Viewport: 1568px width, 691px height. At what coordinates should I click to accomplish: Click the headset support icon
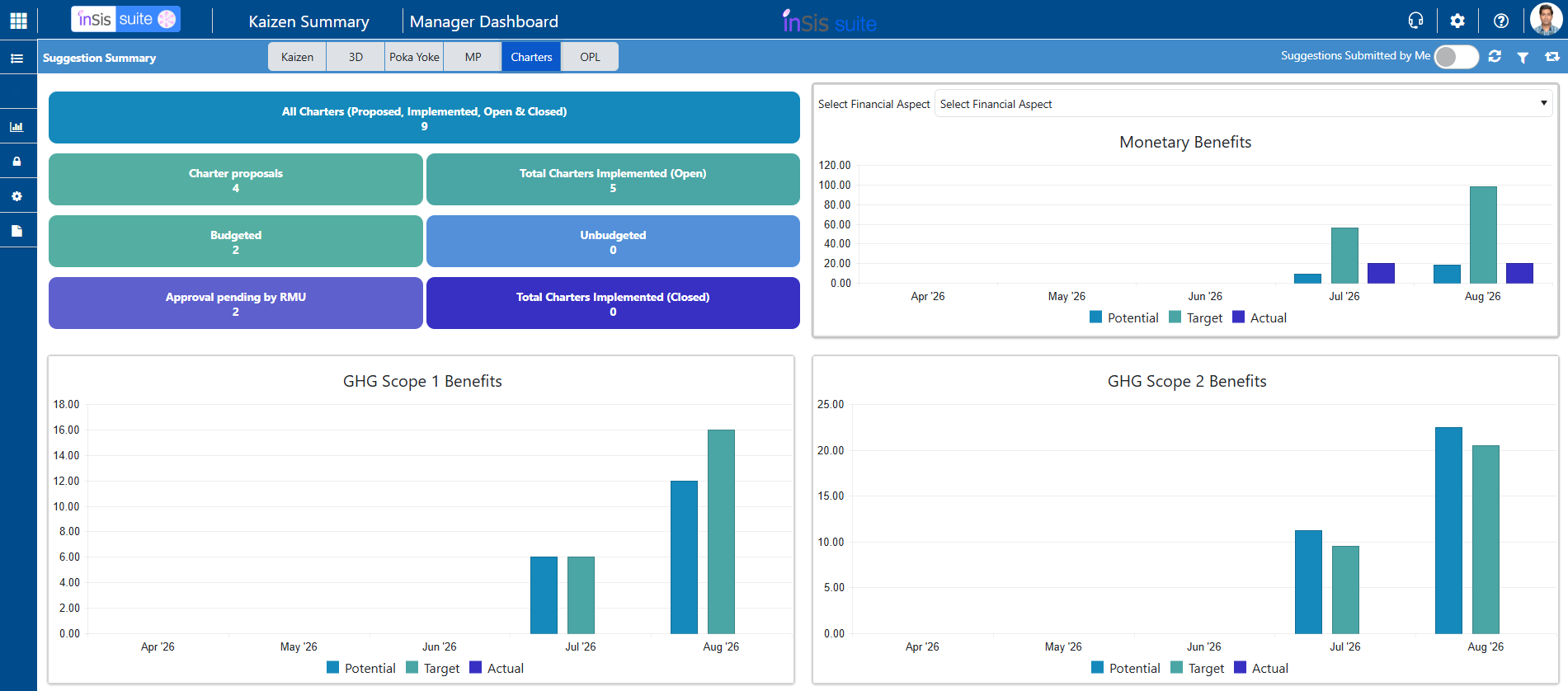click(x=1415, y=21)
